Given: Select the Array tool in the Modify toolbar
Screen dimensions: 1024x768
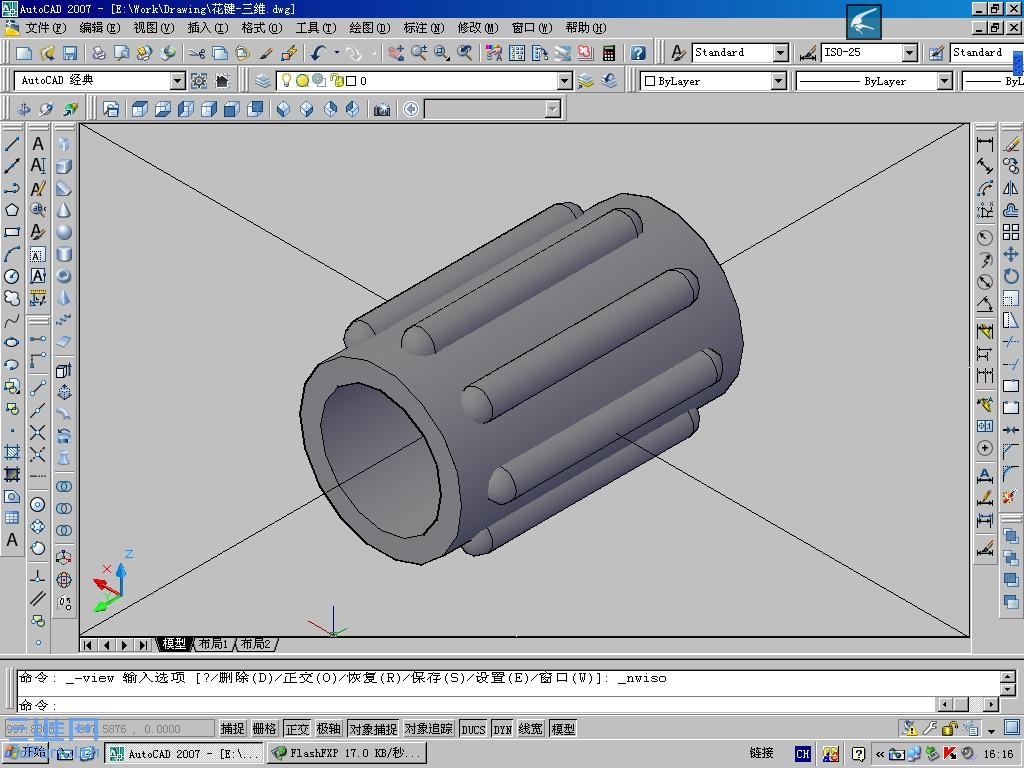Looking at the screenshot, I should click(x=1011, y=232).
